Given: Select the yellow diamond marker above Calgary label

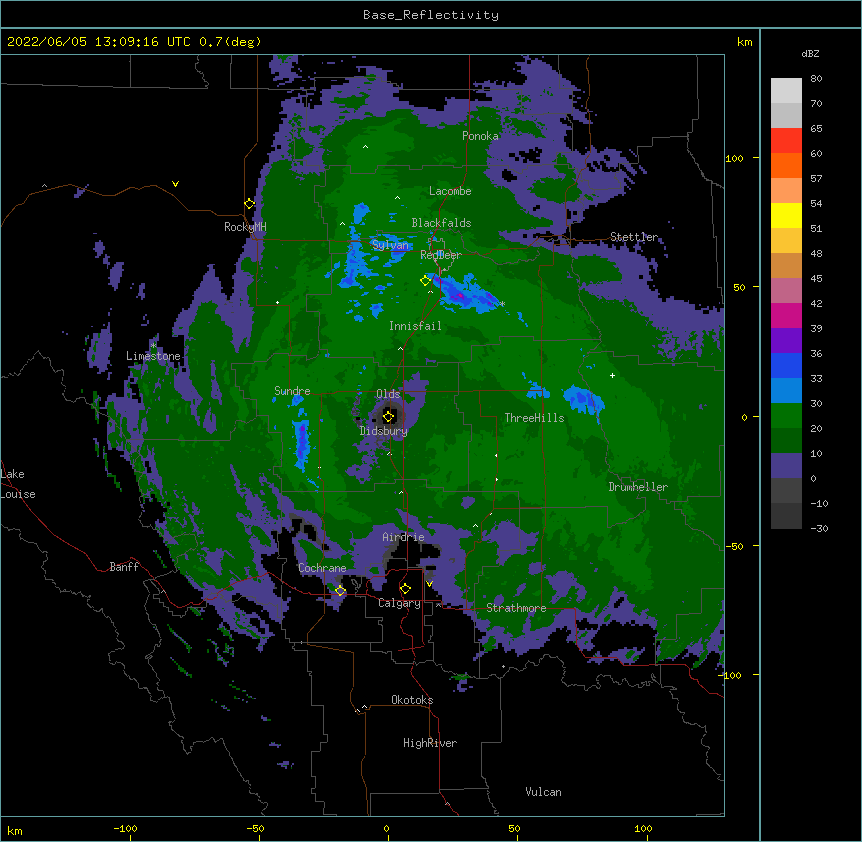Looking at the screenshot, I should 405,589.
